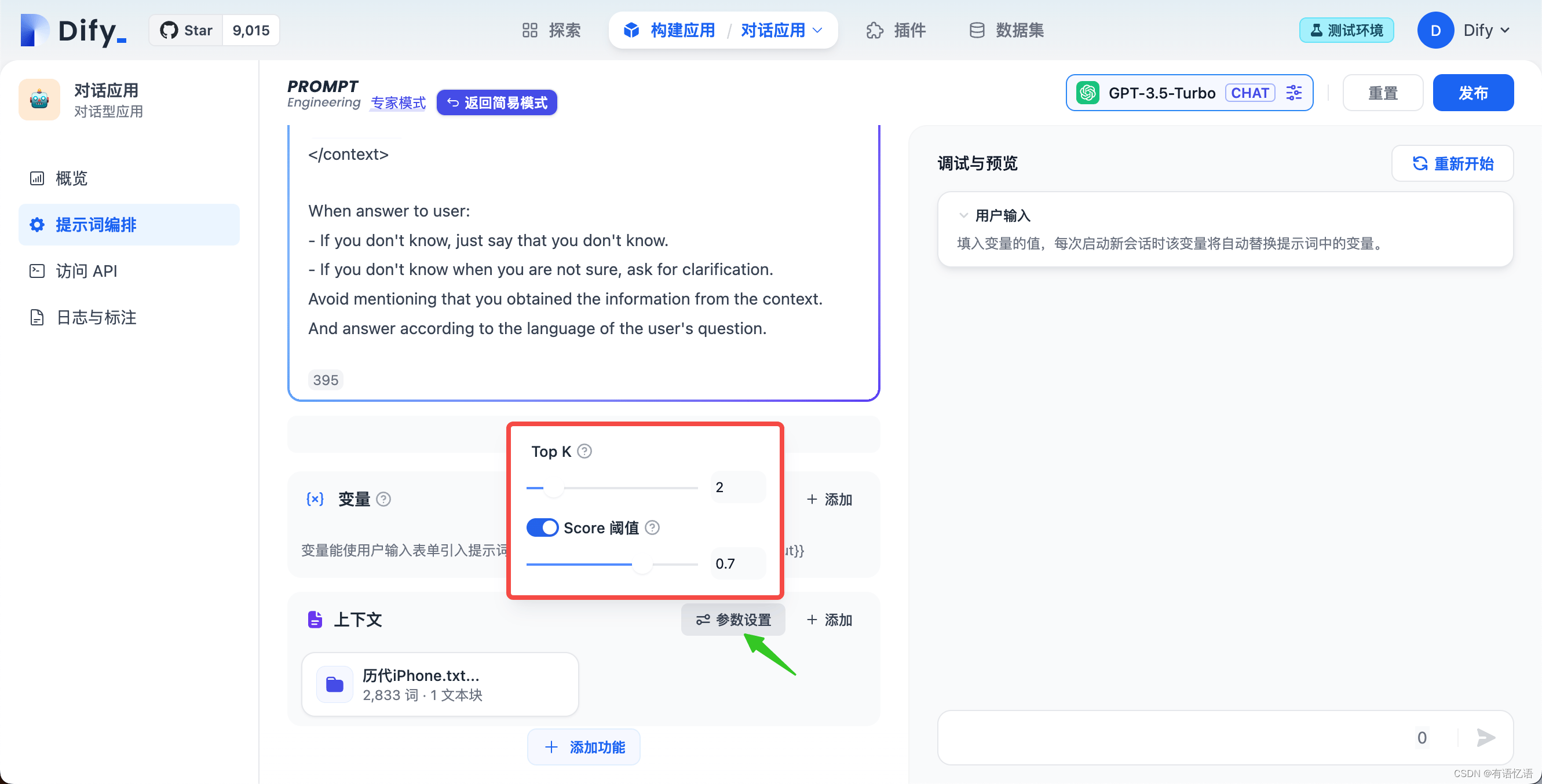This screenshot has width=1542, height=784.
Task: Open 访问 API in sidebar
Action: pos(129,271)
